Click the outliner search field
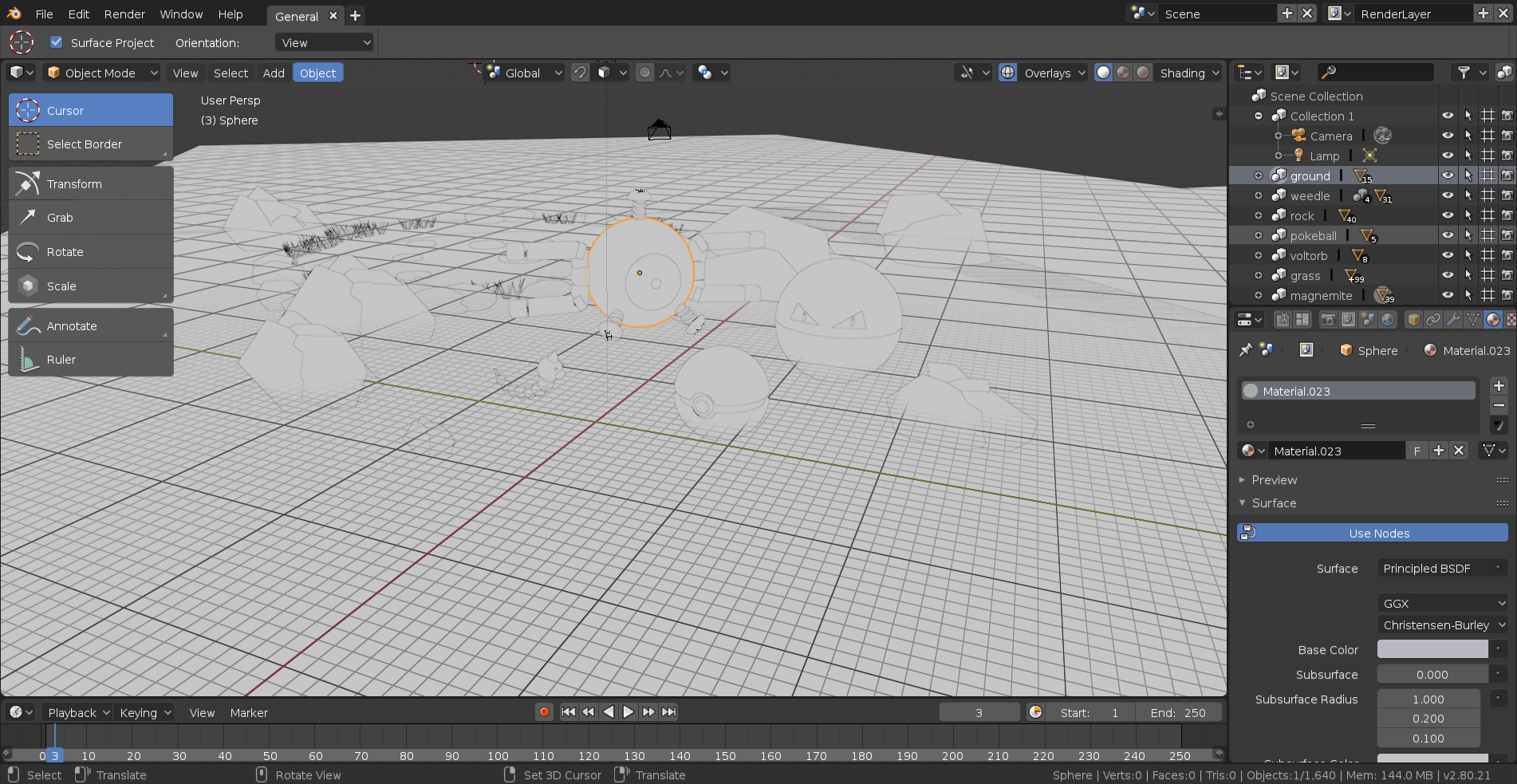The width and height of the screenshot is (1517, 784). coord(1376,72)
